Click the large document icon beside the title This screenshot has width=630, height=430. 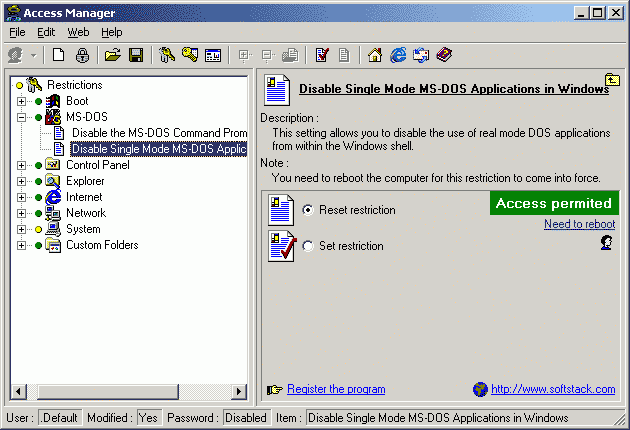pos(277,90)
